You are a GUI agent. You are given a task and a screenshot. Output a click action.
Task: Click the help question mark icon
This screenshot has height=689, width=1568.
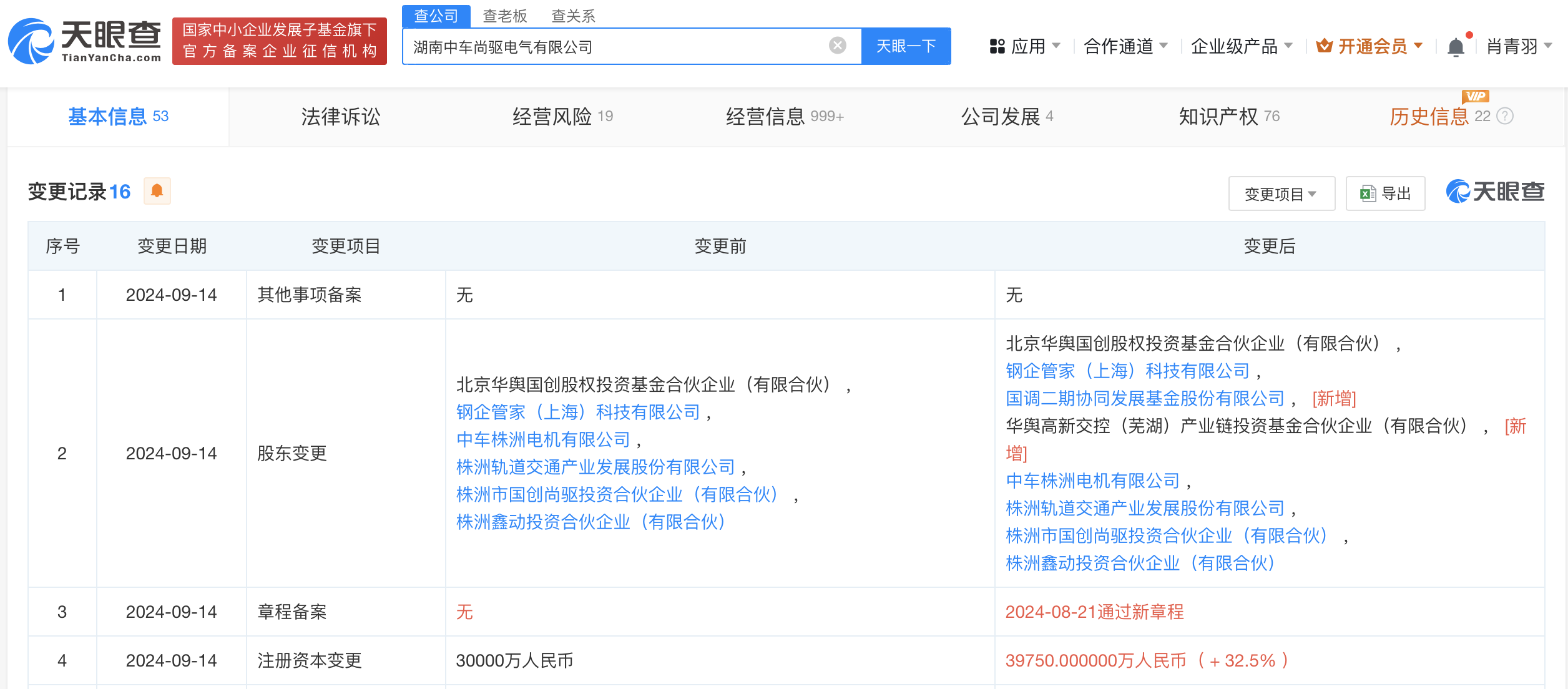click(1505, 116)
